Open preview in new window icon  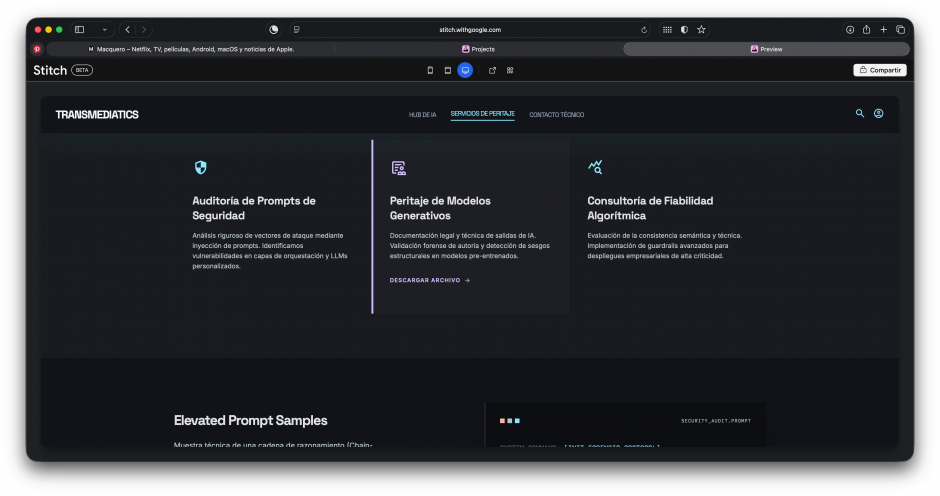(492, 70)
